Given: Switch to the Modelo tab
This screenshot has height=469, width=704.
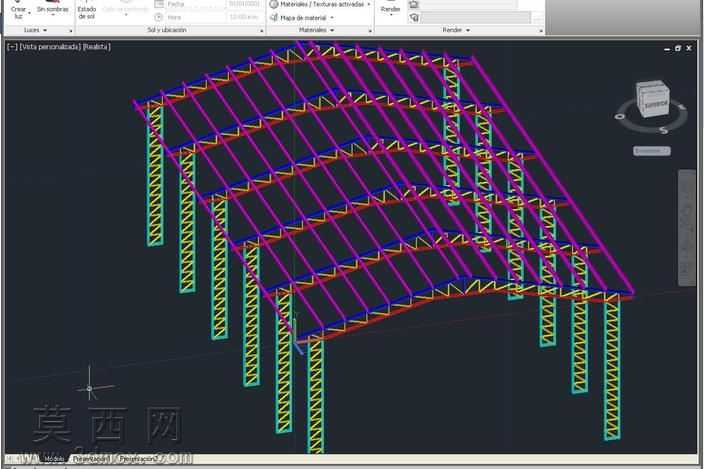Looking at the screenshot, I should [x=54, y=459].
